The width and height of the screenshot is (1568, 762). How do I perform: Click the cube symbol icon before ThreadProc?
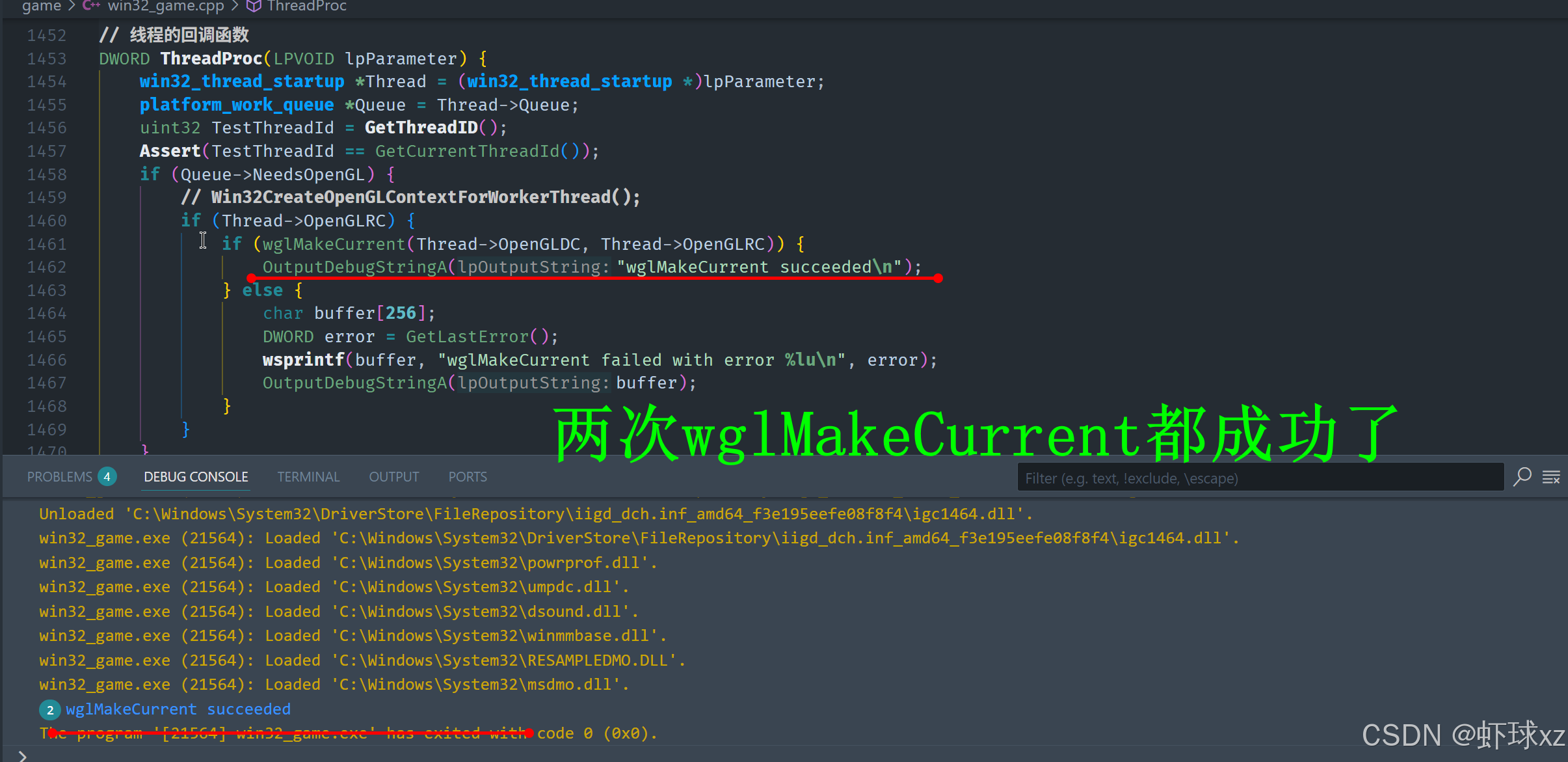click(x=254, y=6)
